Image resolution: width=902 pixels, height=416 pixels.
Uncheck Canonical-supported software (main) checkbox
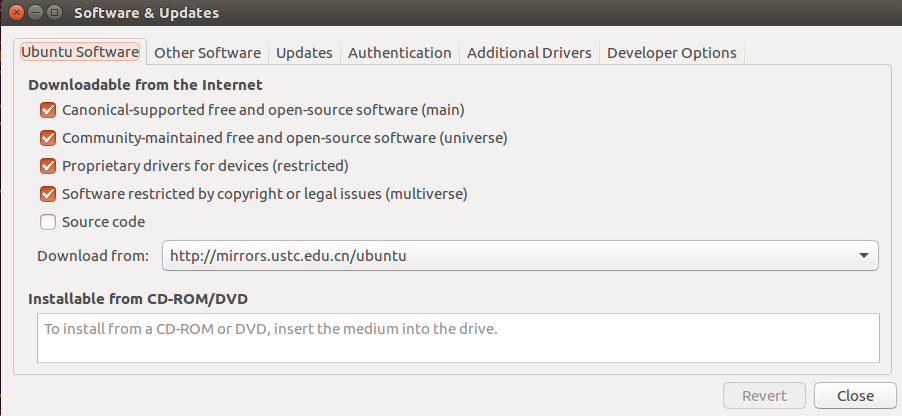point(48,109)
